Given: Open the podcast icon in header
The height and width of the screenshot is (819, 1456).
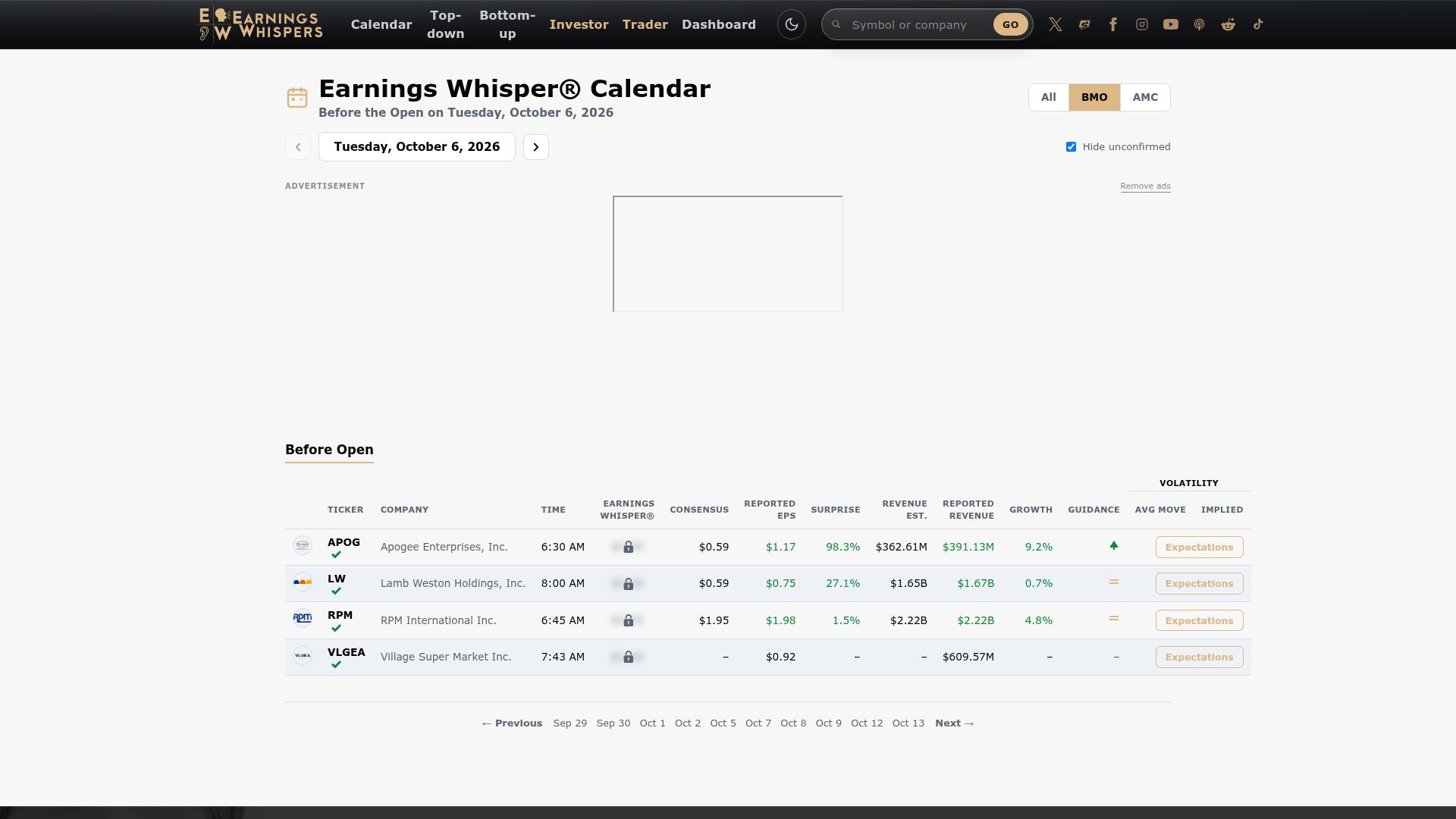Looking at the screenshot, I should click(1200, 24).
